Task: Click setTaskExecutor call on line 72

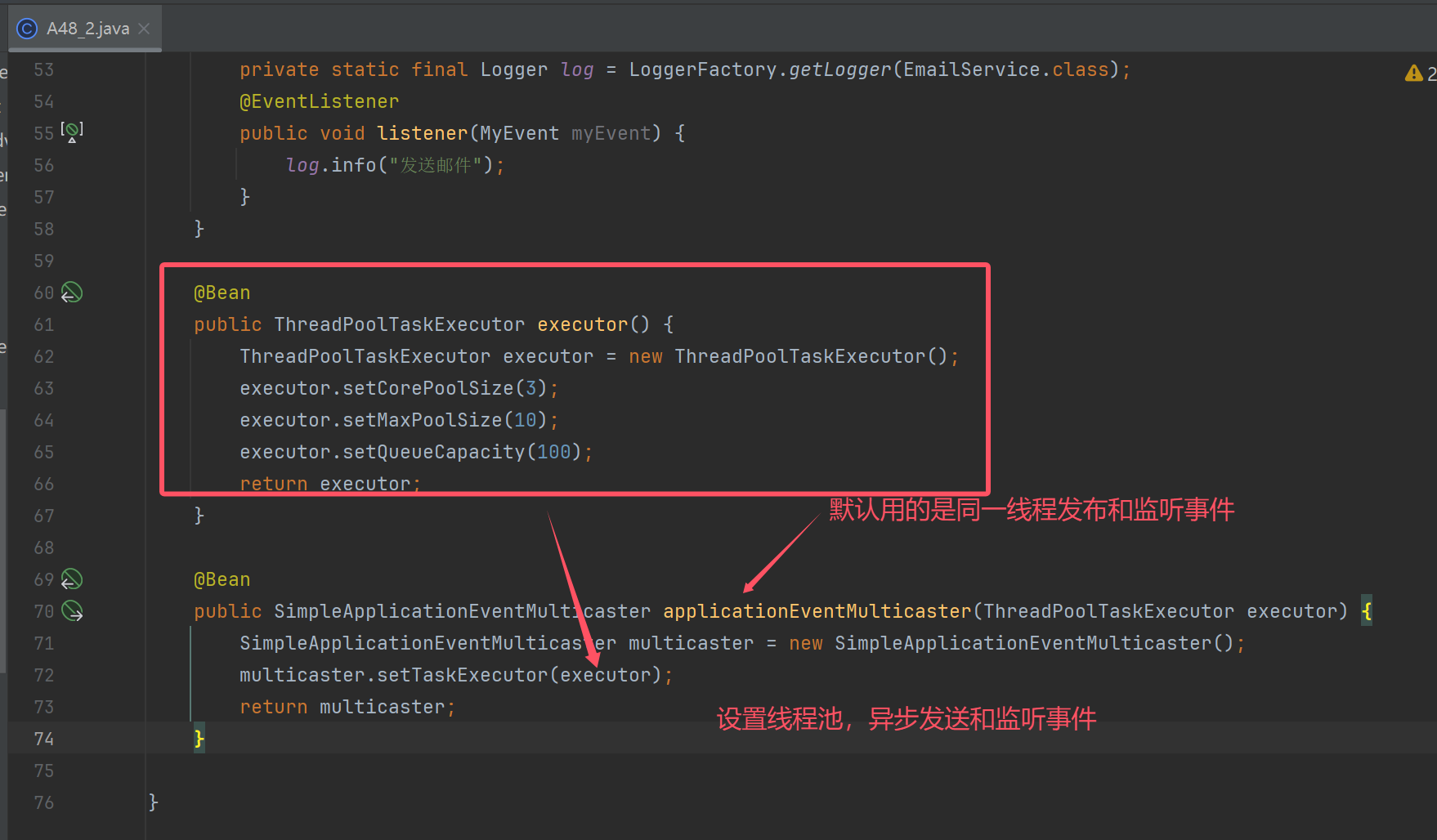Action: click(519, 675)
